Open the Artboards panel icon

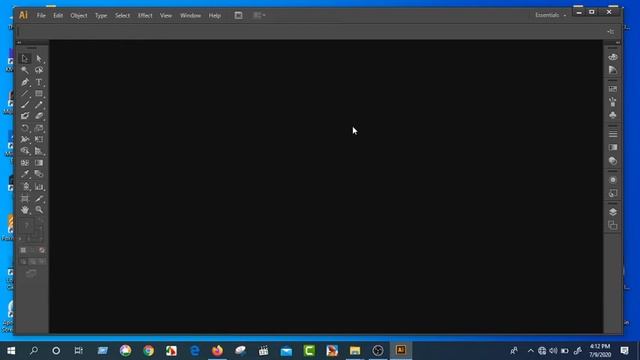pos(613,225)
